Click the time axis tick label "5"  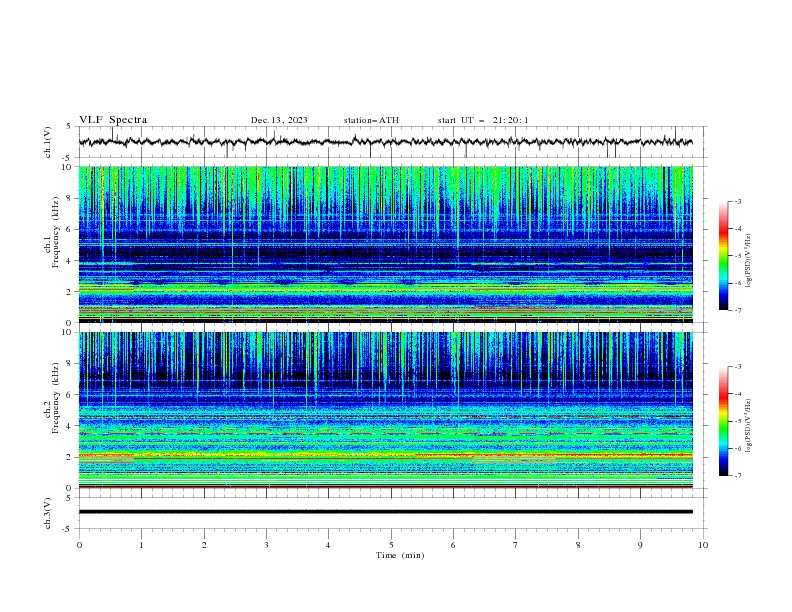(x=391, y=545)
